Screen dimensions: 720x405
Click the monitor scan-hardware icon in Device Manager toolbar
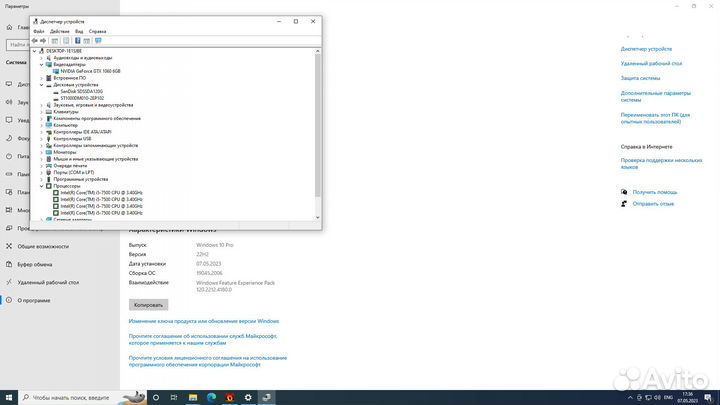tap(98, 41)
